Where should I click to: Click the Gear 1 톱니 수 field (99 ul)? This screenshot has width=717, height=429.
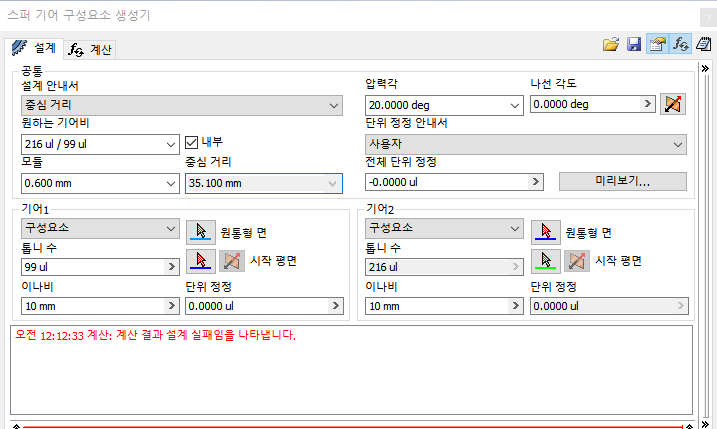pos(92,267)
